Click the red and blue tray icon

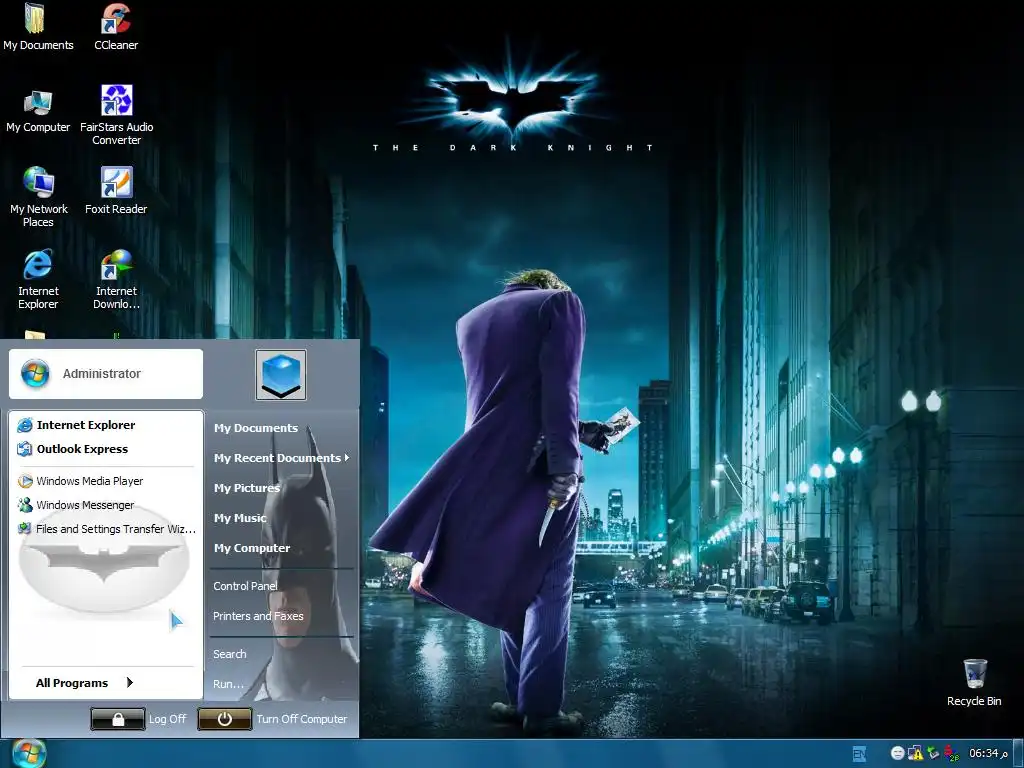click(951, 754)
